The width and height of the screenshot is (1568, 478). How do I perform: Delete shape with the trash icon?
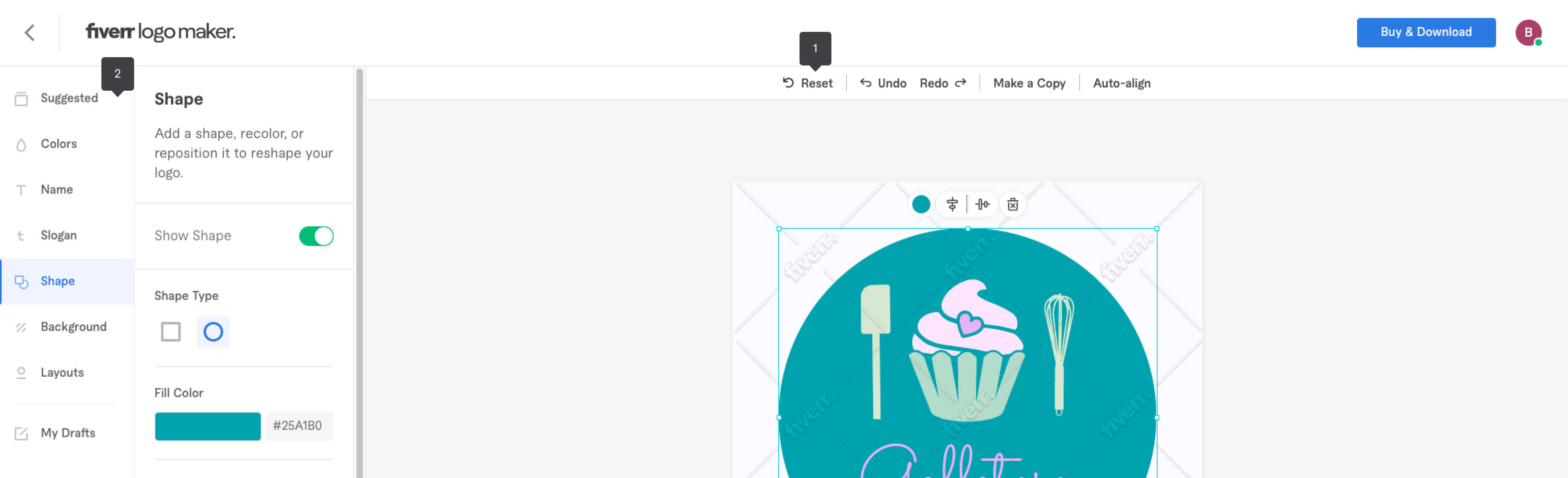1012,204
